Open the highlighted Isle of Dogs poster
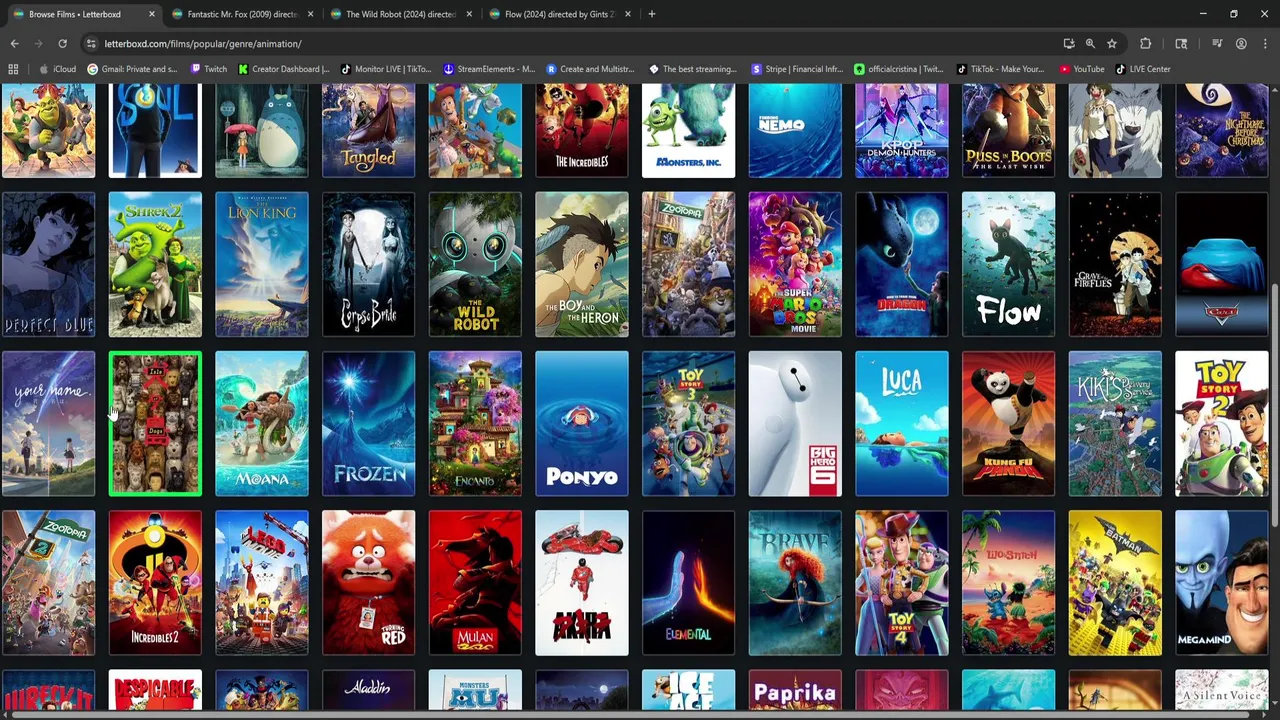Viewport: 1280px width, 720px height. click(155, 424)
